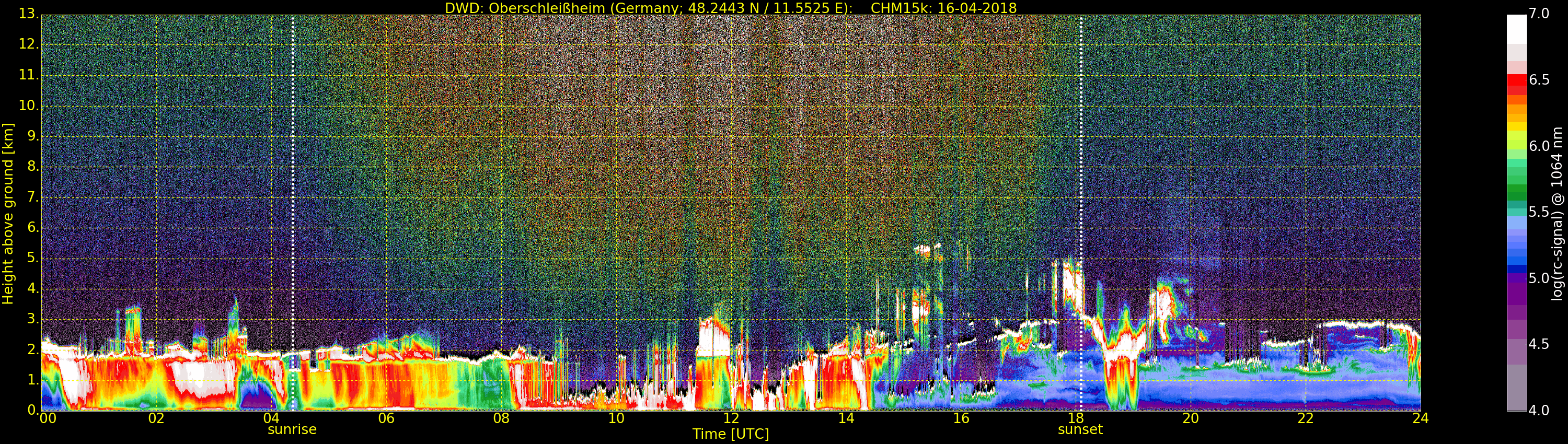The width and height of the screenshot is (1568, 444).
Task: Click the '5.5' colorbar scale value
Action: [x=1539, y=212]
